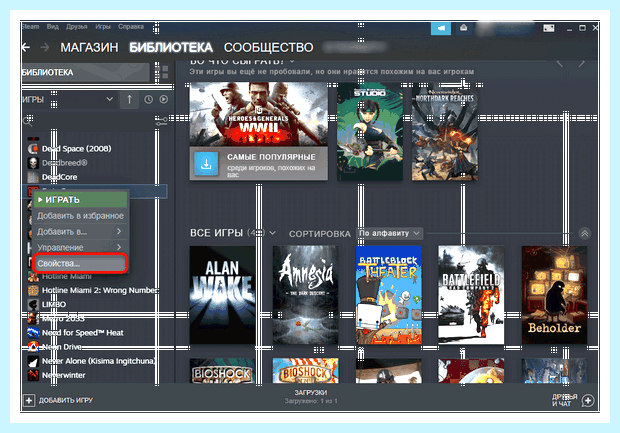Expand the ИГРЫ filter dropdown
This screenshot has height=433, width=620.
coord(110,99)
